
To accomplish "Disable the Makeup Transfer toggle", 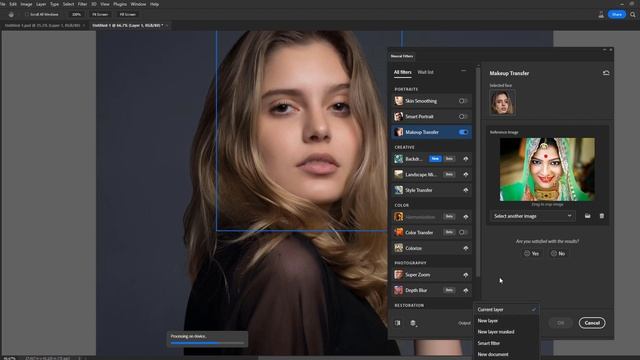I will (463, 132).
